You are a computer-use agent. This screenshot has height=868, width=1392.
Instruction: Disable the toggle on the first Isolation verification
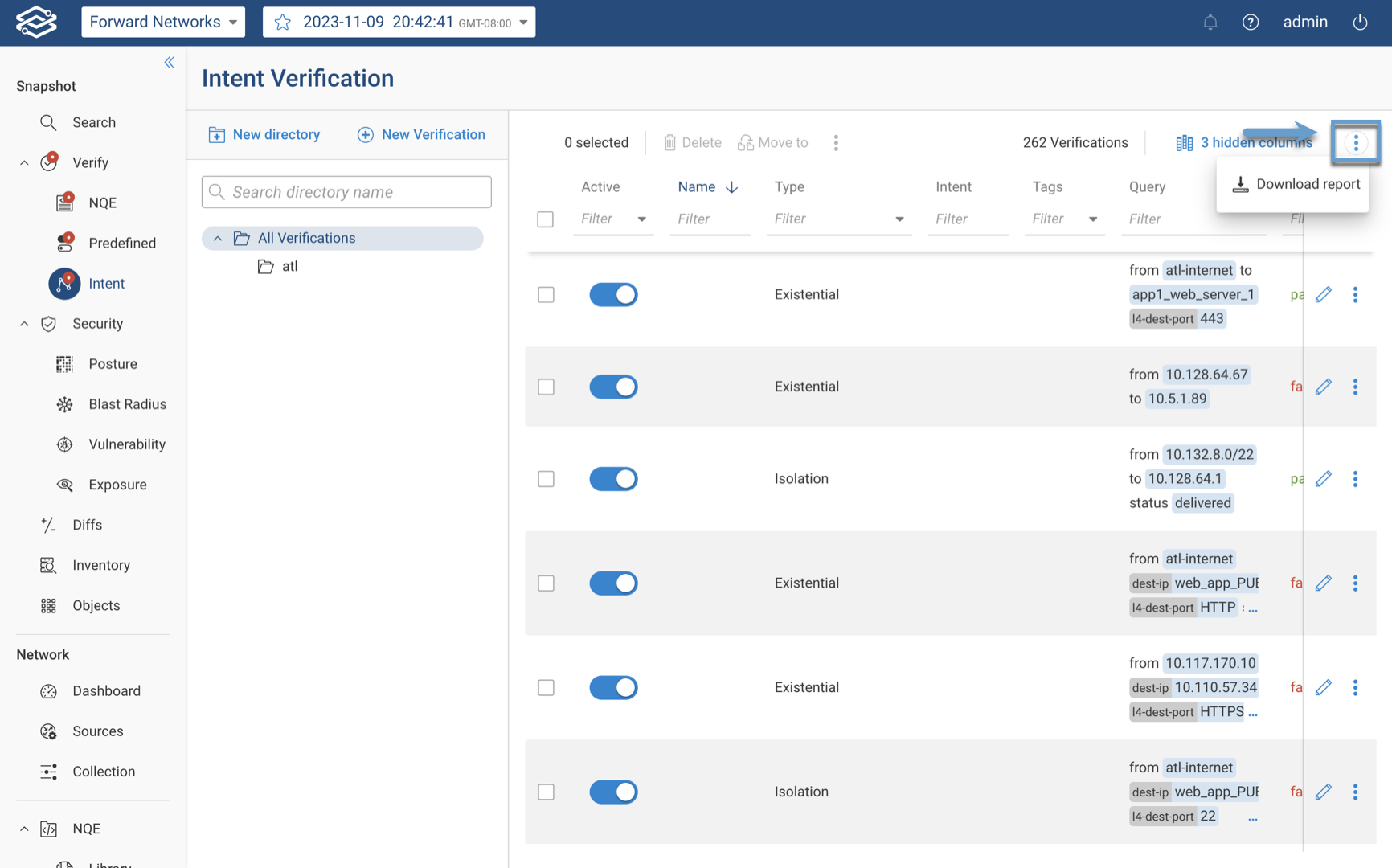pyautogui.click(x=613, y=478)
